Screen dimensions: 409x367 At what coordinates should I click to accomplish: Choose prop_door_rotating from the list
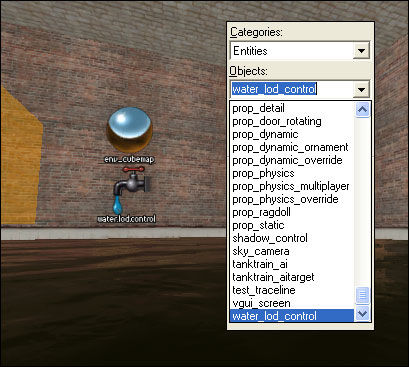pyautogui.click(x=292, y=121)
